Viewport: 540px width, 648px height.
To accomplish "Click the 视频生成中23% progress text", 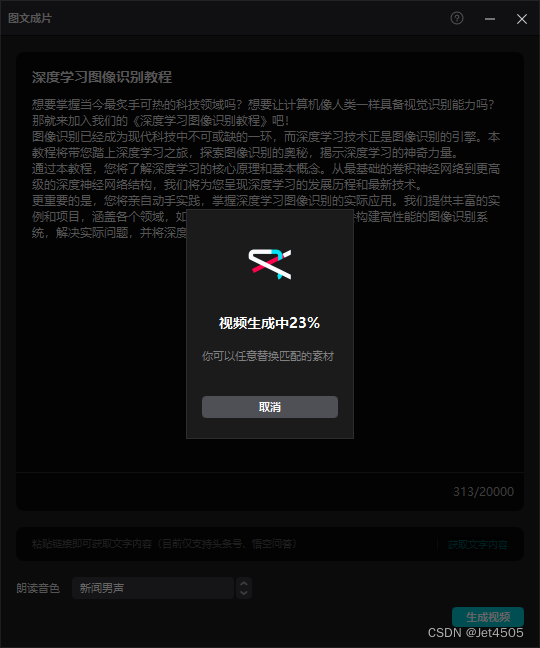I will (269, 323).
